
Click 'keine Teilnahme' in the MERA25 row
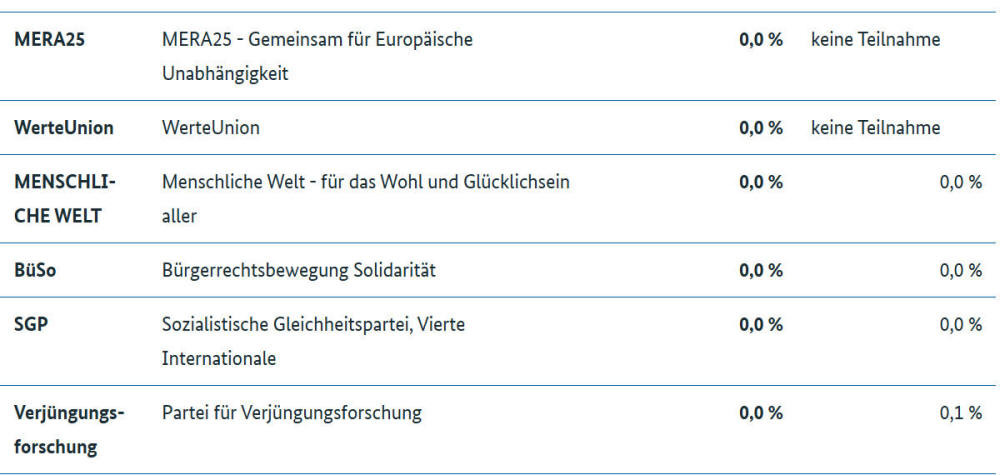pyautogui.click(x=876, y=40)
